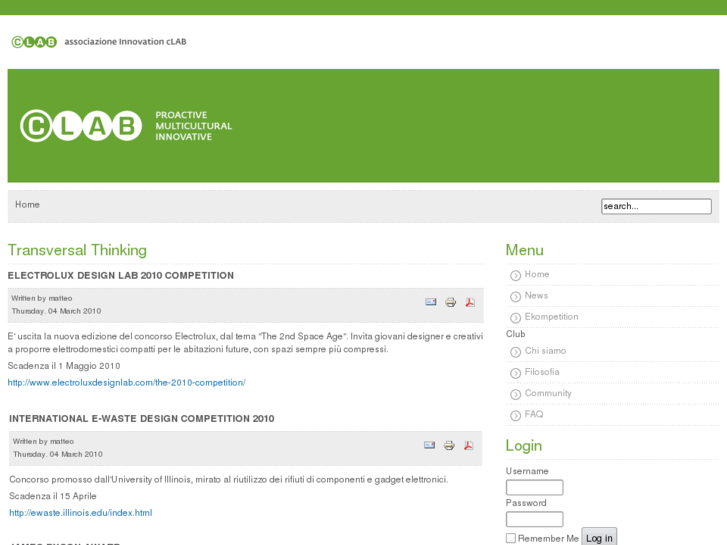
Task: Click the arrow icon beside Home in the Menu
Action: tap(516, 276)
